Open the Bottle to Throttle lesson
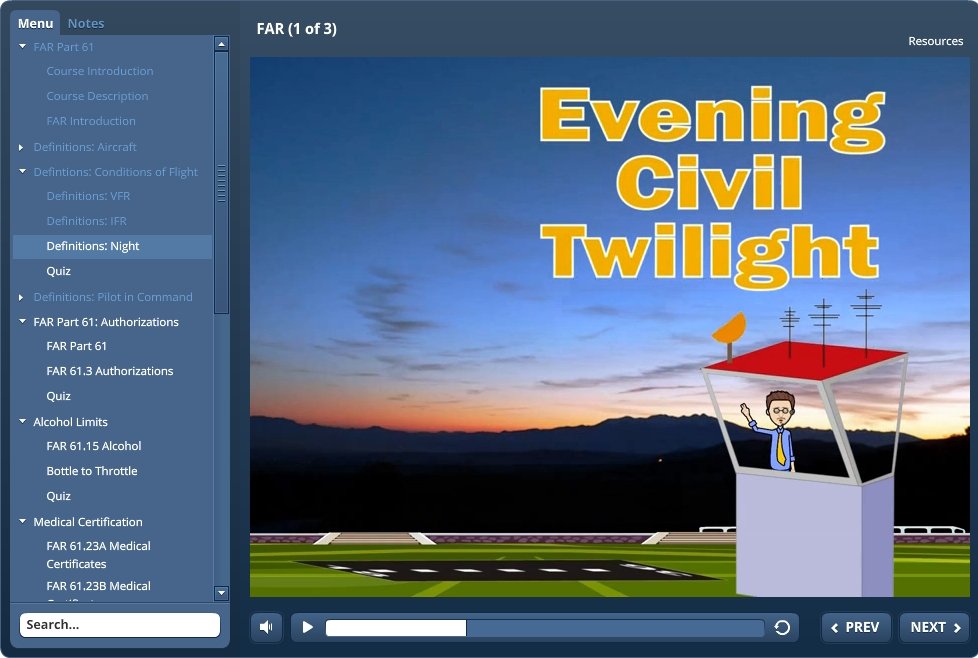The height and width of the screenshot is (658, 978). point(92,471)
